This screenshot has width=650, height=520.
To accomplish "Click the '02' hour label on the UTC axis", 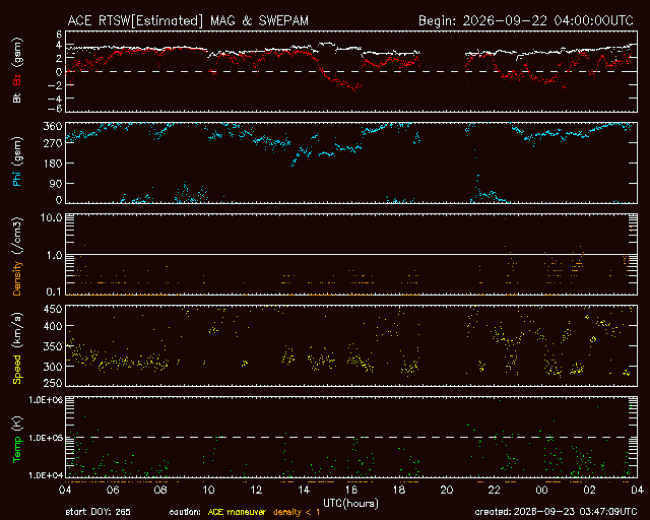I will point(589,490).
